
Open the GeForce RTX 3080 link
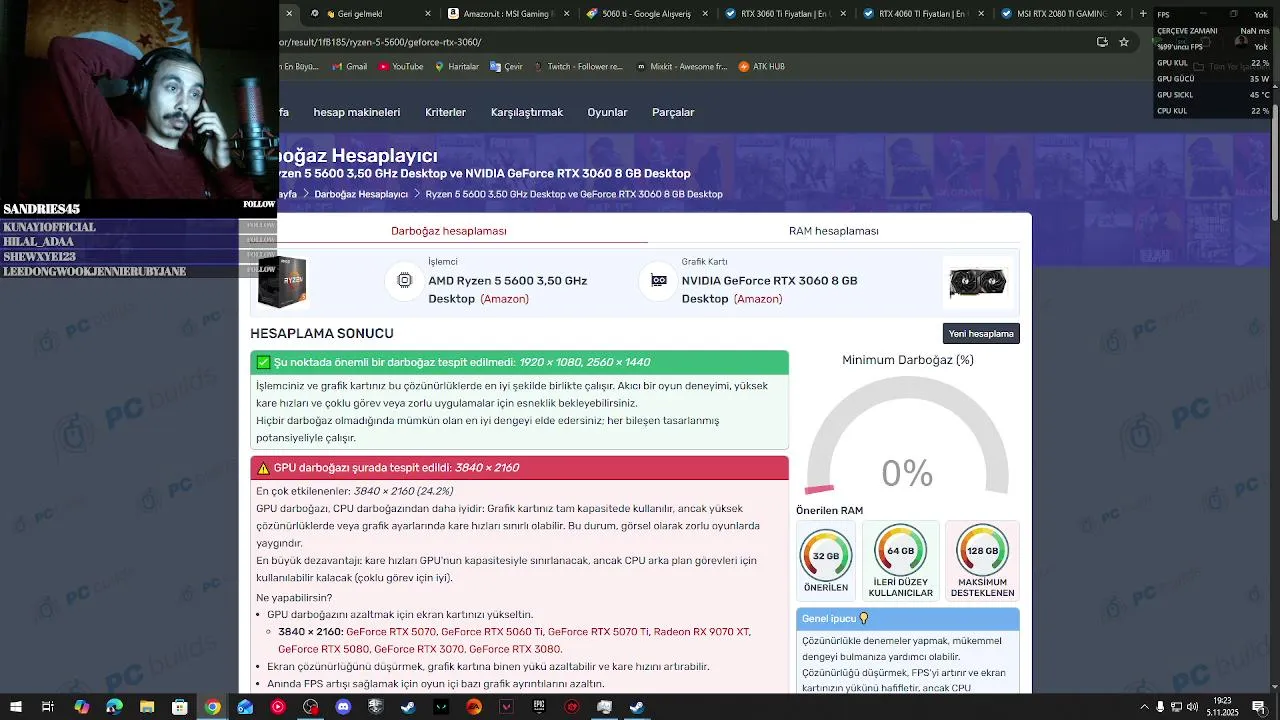pos(515,649)
